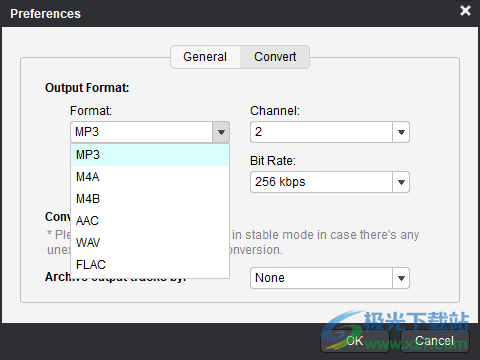
Task: Click the Channel label
Action: (x=275, y=111)
